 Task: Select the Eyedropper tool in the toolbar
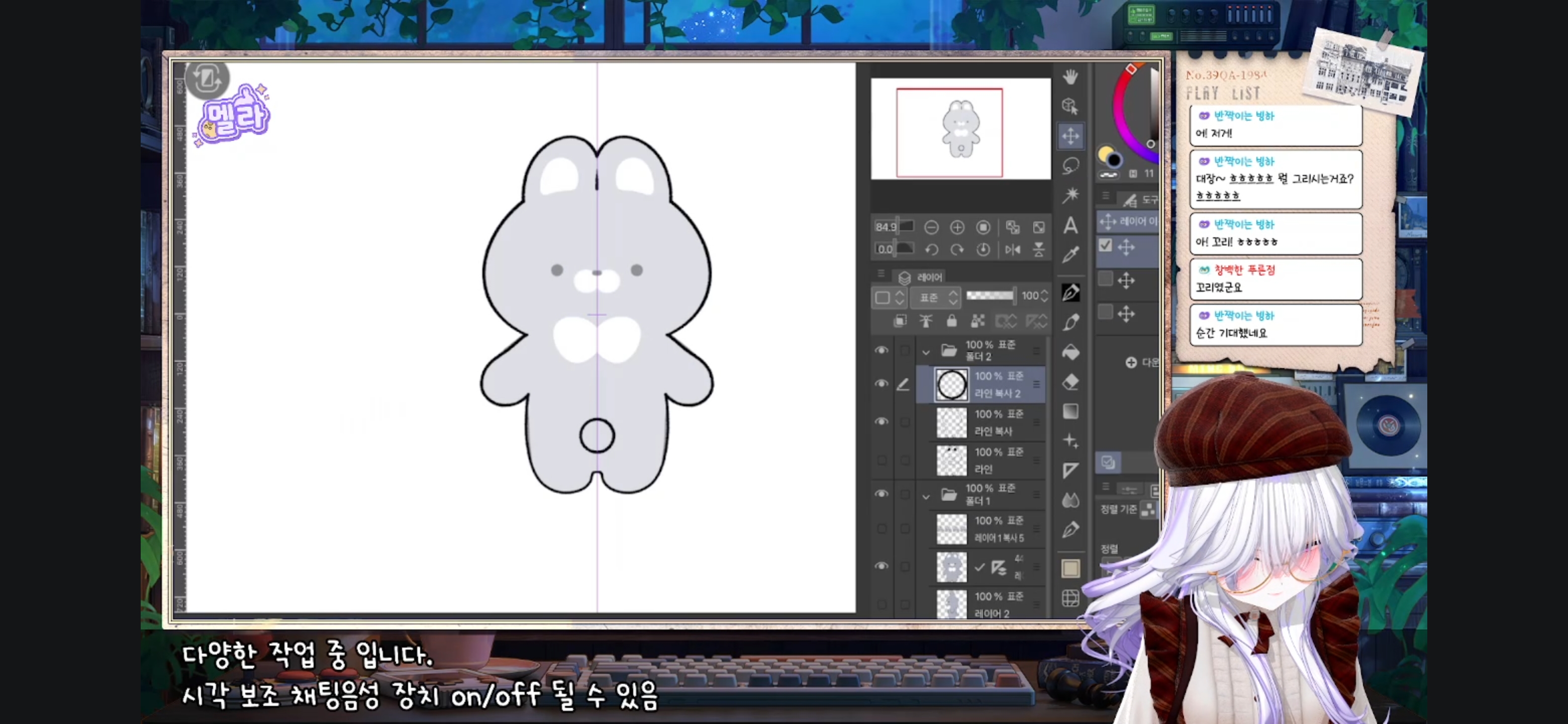coord(1070,254)
